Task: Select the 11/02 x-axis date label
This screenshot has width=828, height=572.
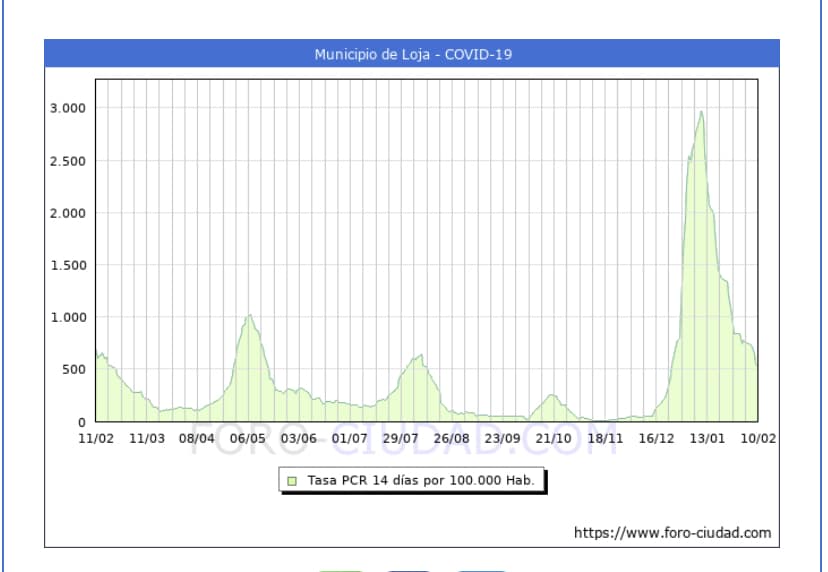Action: 96,438
